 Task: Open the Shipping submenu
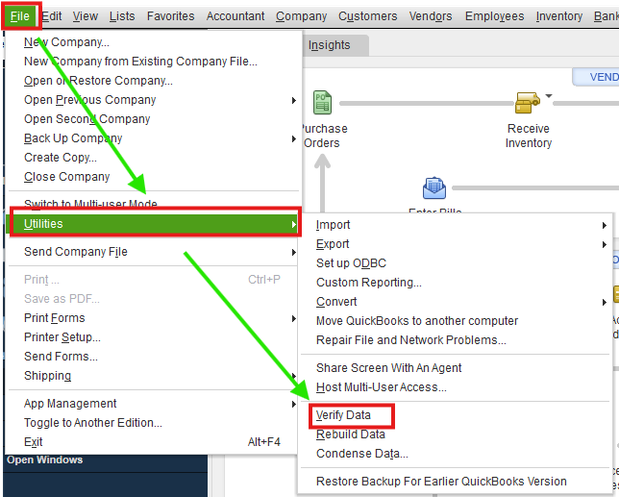click(x=153, y=376)
